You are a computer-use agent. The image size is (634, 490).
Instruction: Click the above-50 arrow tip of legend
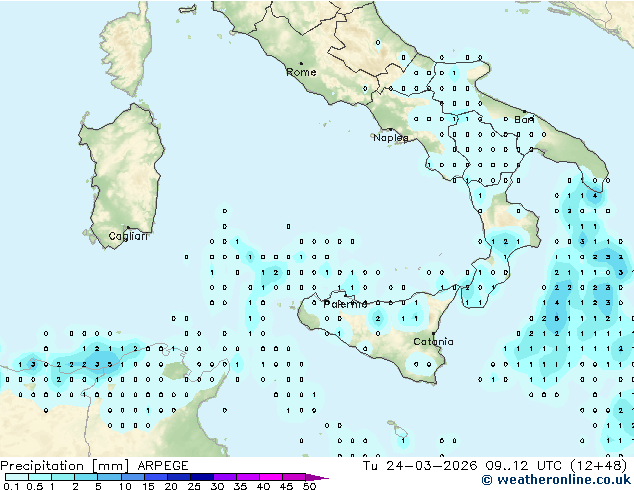pyautogui.click(x=317, y=477)
